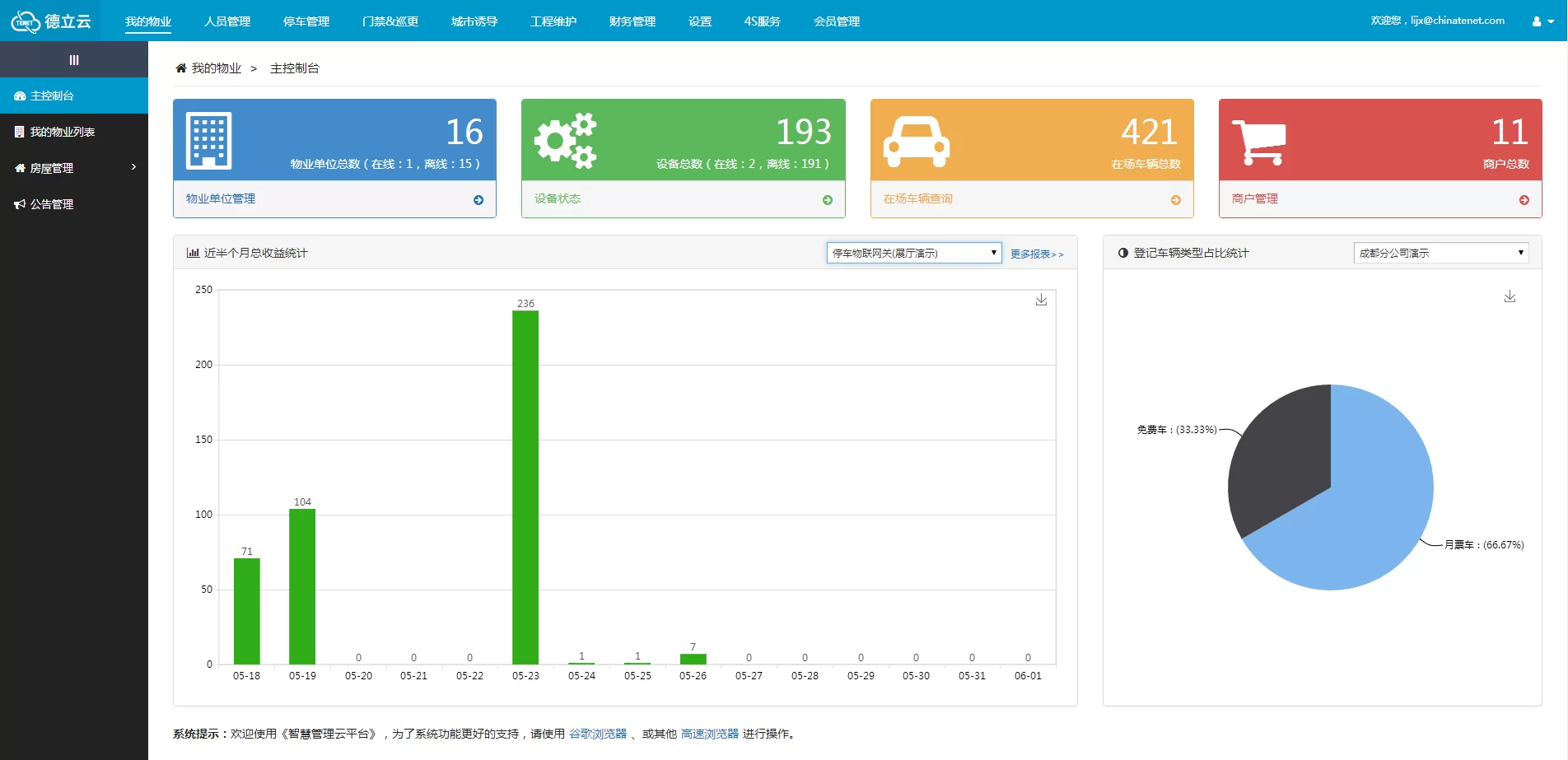Click the home icon in breadcrumb

pyautogui.click(x=181, y=68)
